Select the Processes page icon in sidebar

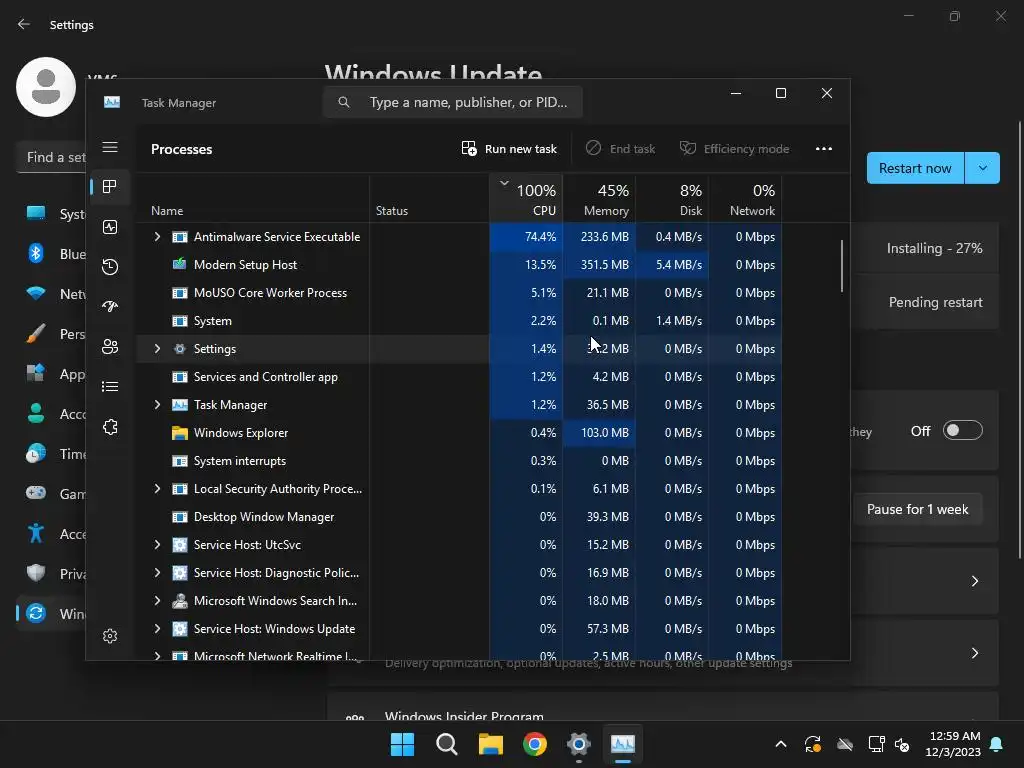click(x=110, y=187)
